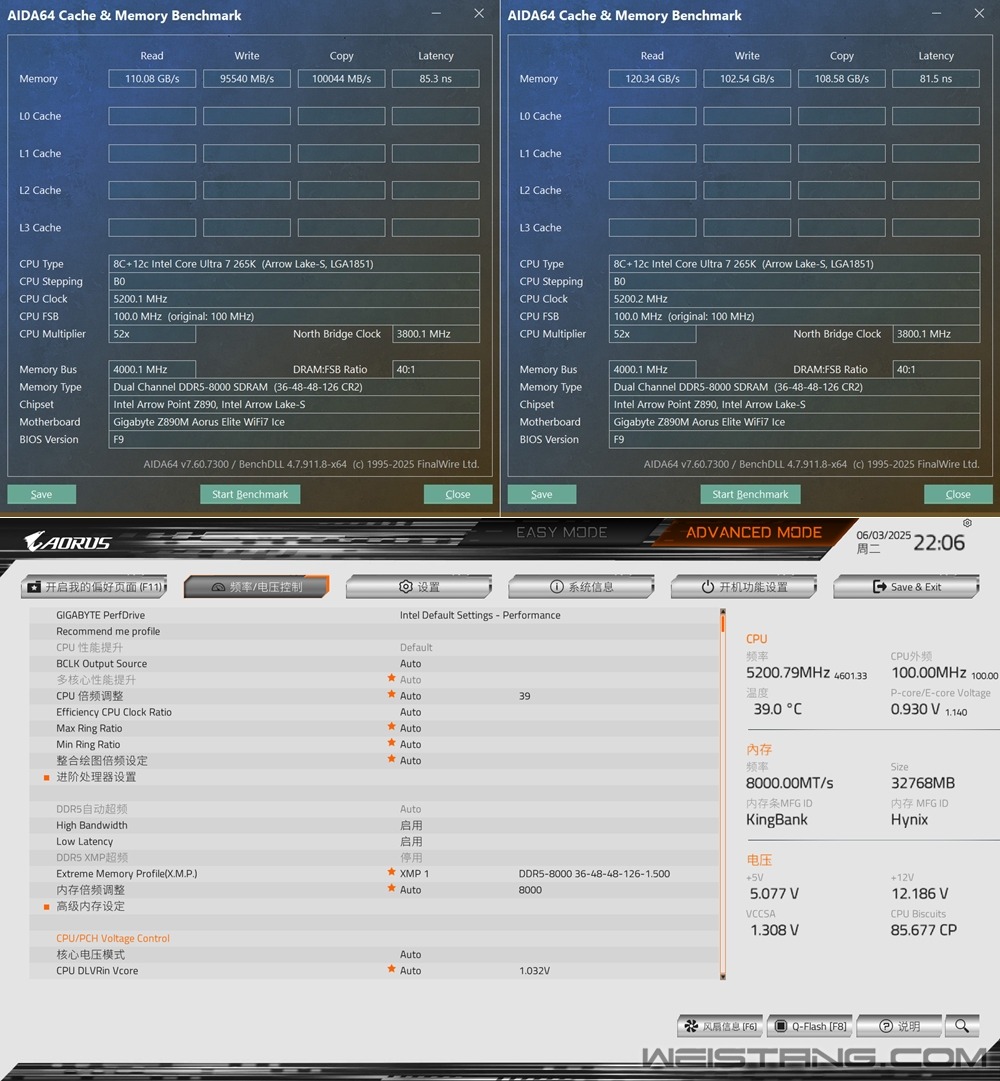Click the 81.5 ns latency value
This screenshot has width=1000, height=1081.
(936, 79)
